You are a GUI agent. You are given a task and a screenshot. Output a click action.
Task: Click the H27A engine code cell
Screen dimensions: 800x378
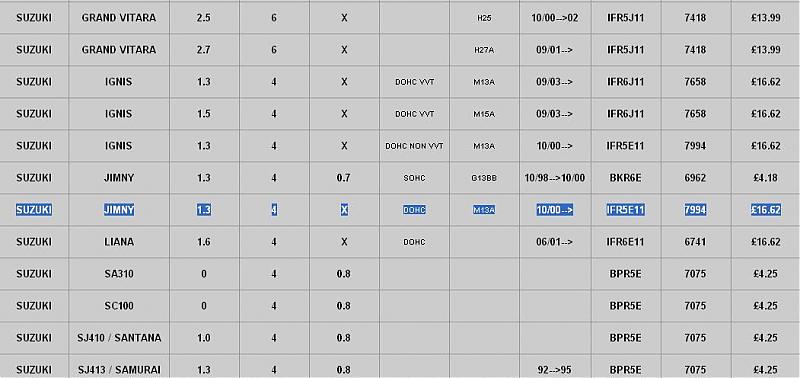(x=484, y=50)
